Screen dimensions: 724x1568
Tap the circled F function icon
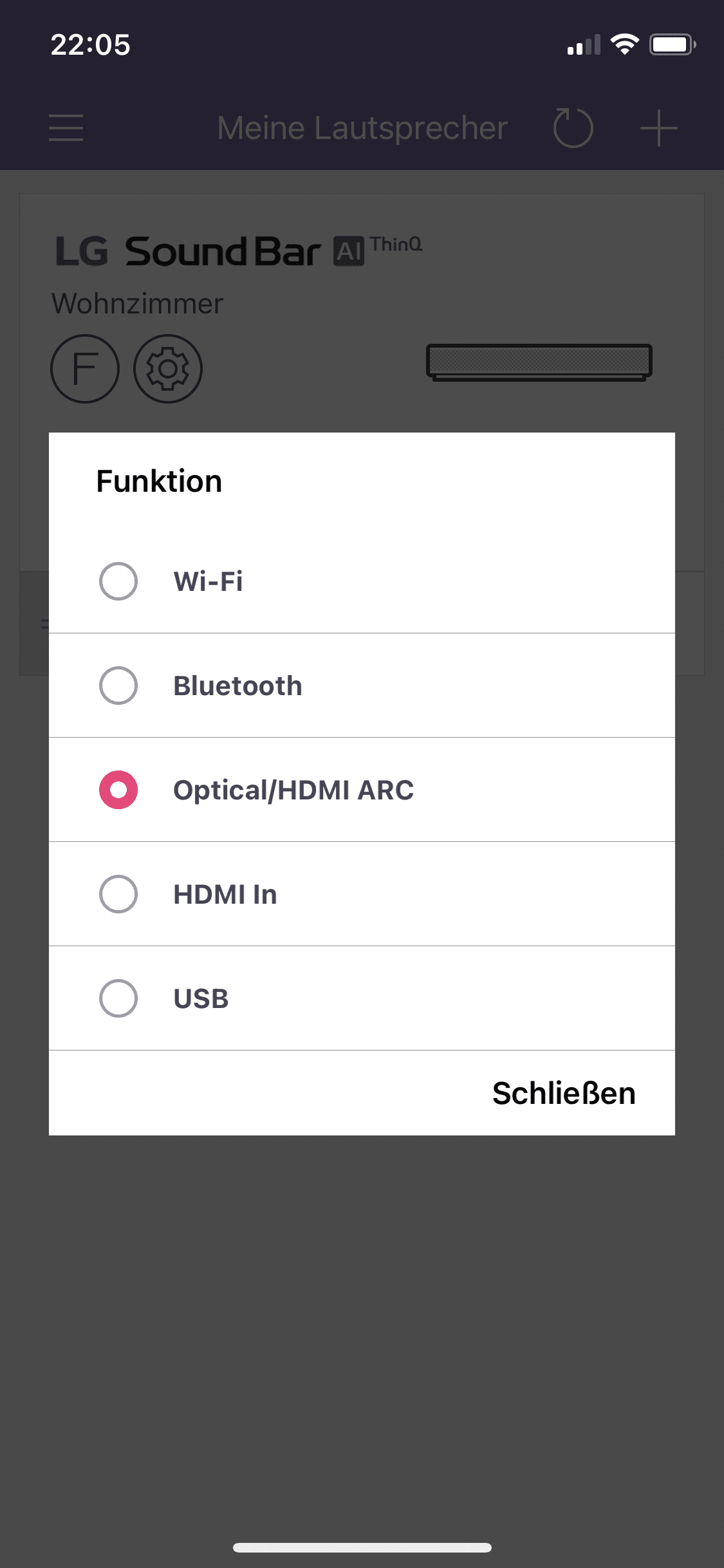85,369
